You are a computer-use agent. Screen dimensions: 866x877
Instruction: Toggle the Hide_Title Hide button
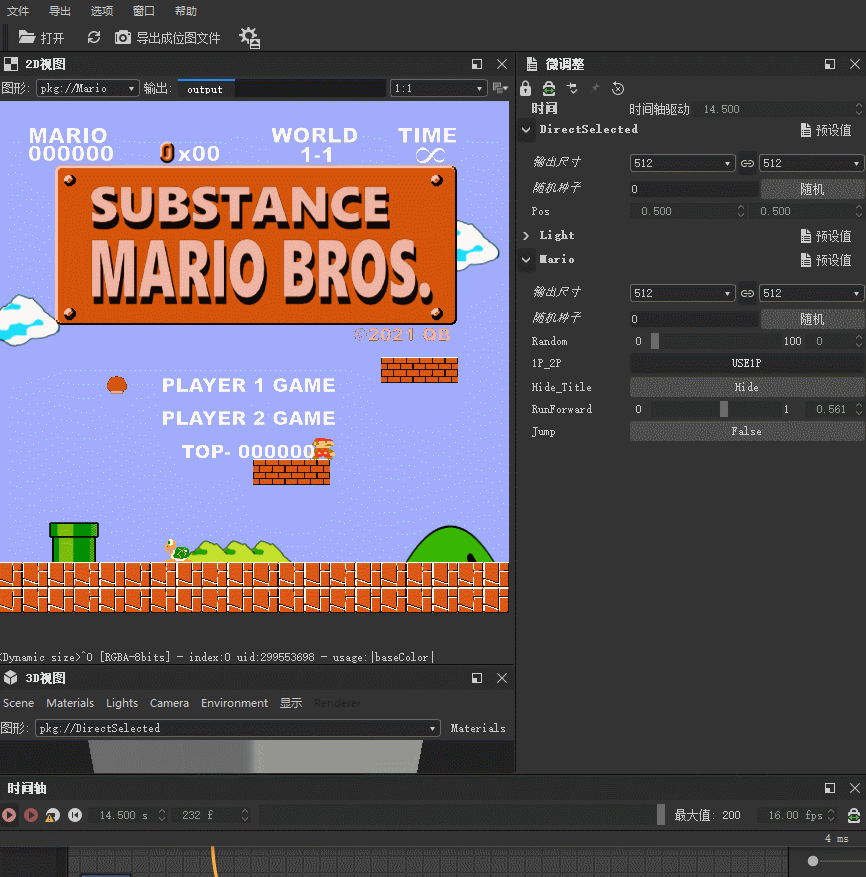[746, 387]
